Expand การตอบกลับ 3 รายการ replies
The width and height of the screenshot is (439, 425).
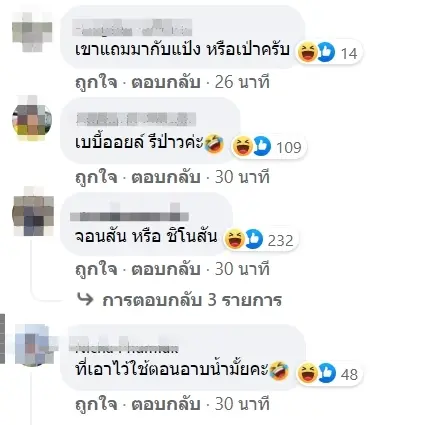[192, 300]
